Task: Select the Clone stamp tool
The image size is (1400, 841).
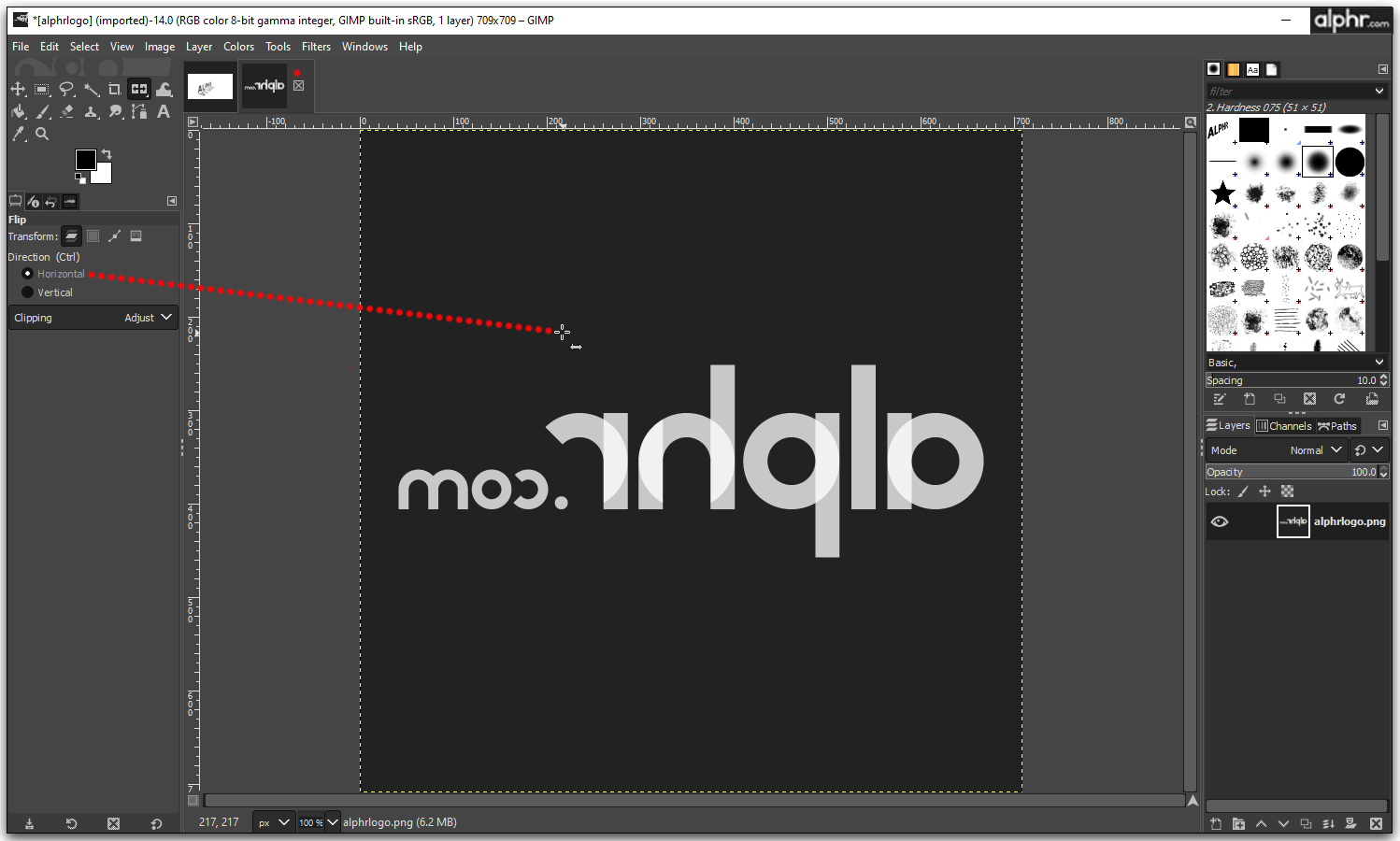Action: [91, 111]
